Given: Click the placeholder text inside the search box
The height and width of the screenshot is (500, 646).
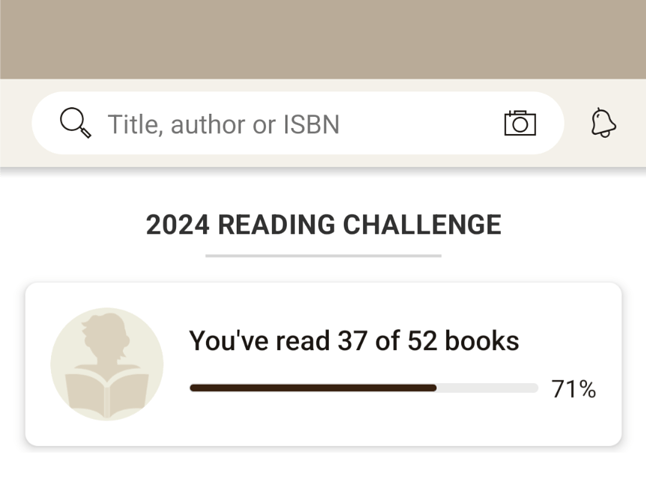Looking at the screenshot, I should [224, 124].
